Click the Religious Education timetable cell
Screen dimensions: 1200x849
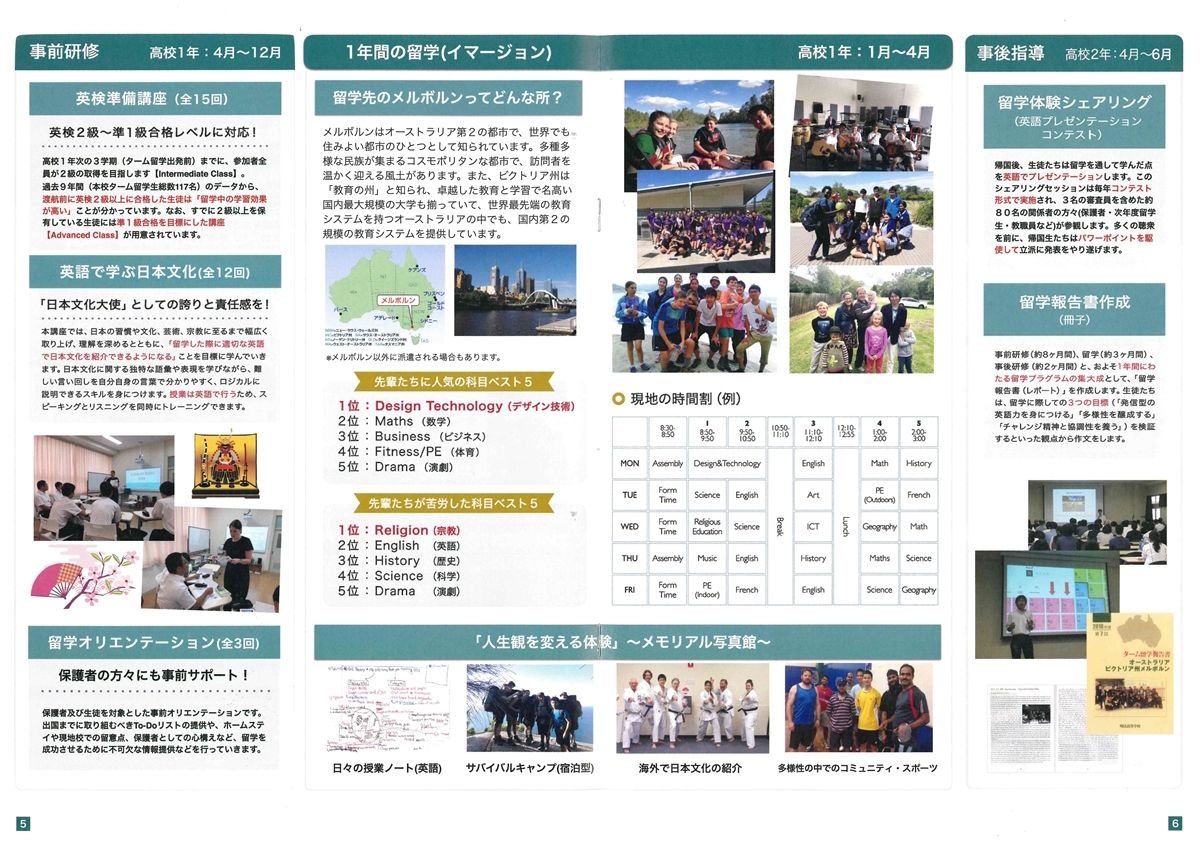coord(707,527)
